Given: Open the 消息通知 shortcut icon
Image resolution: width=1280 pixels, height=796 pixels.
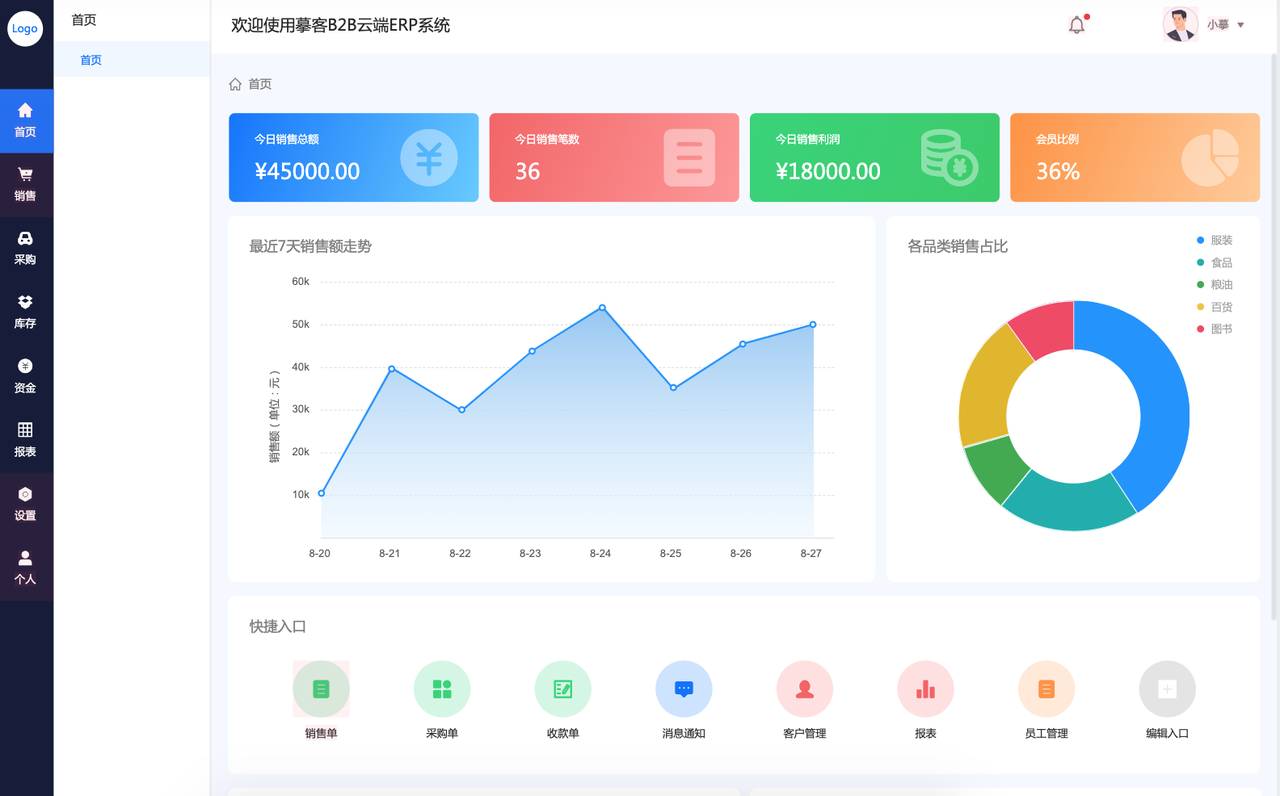Looking at the screenshot, I should click(x=684, y=689).
